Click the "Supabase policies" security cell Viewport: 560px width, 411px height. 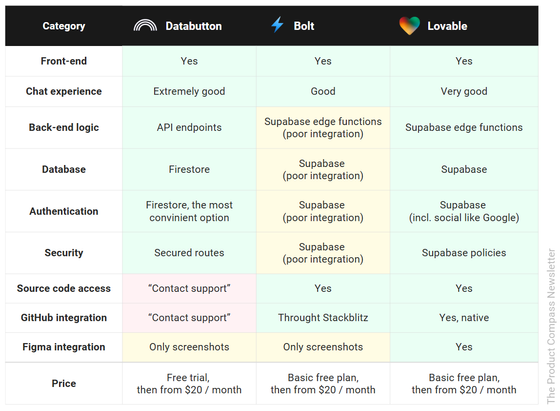tap(464, 253)
